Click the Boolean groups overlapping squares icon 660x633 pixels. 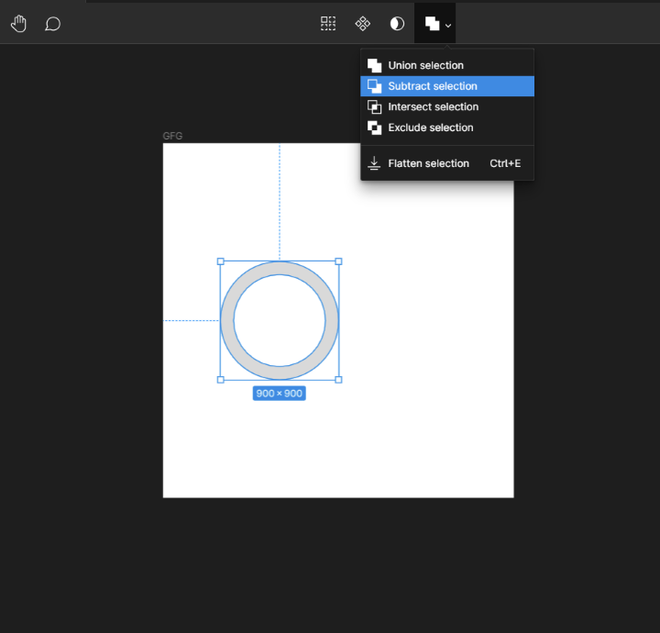point(431,23)
